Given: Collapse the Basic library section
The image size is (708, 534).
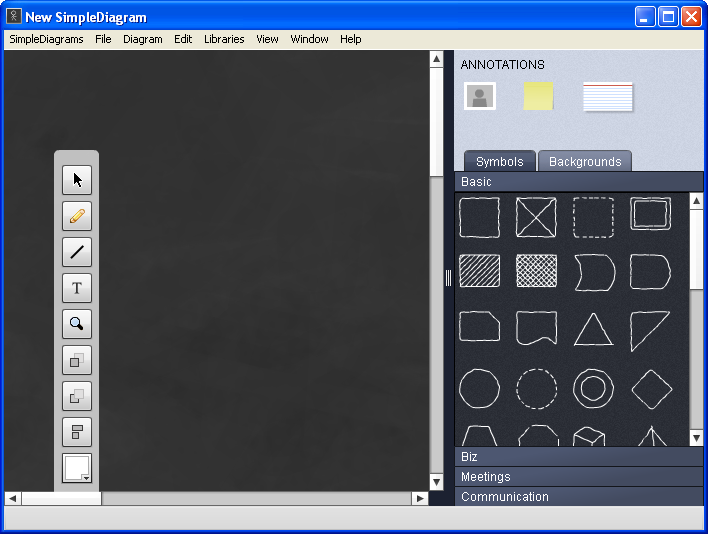Looking at the screenshot, I should click(x=579, y=182).
